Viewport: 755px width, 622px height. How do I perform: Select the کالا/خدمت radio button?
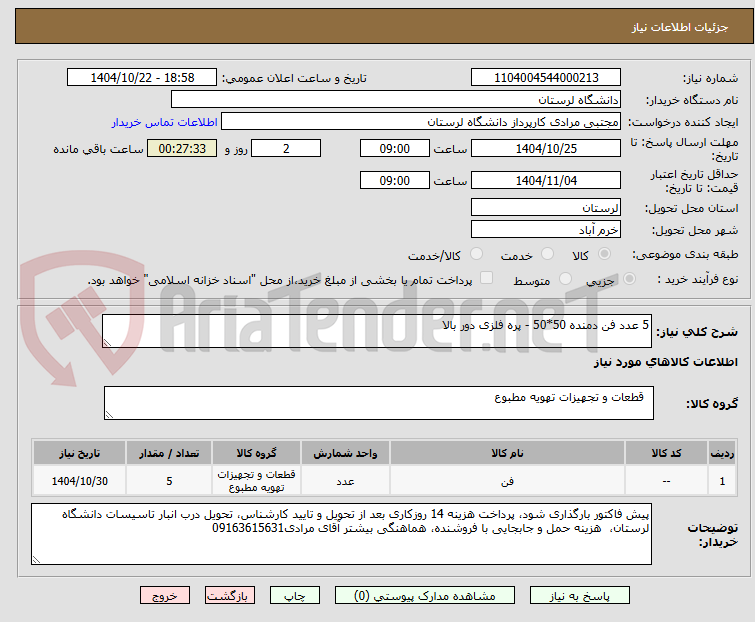pos(476,254)
